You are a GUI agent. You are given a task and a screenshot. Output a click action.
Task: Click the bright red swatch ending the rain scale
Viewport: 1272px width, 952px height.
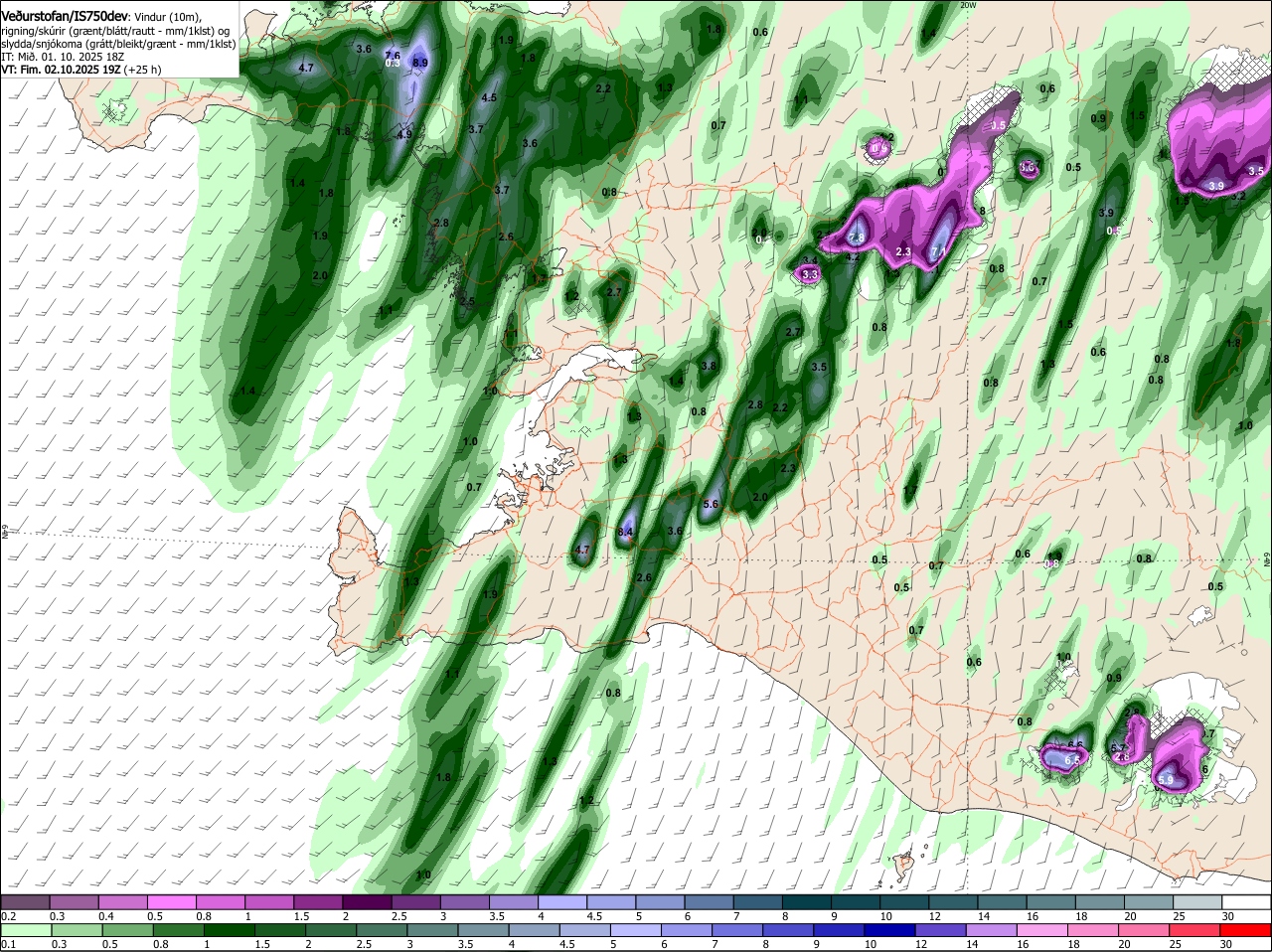click(1247, 930)
